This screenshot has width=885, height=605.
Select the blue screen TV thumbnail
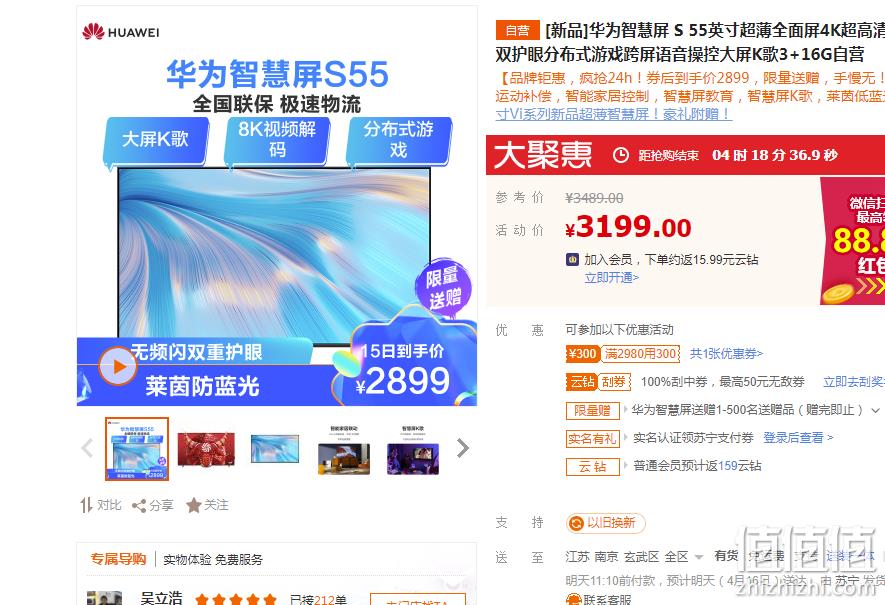coord(275,449)
